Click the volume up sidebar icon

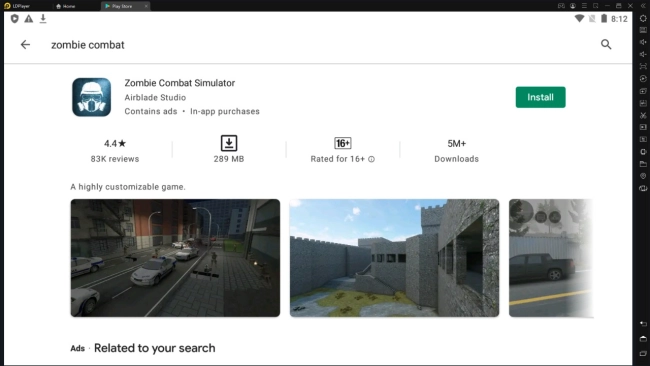click(x=643, y=42)
